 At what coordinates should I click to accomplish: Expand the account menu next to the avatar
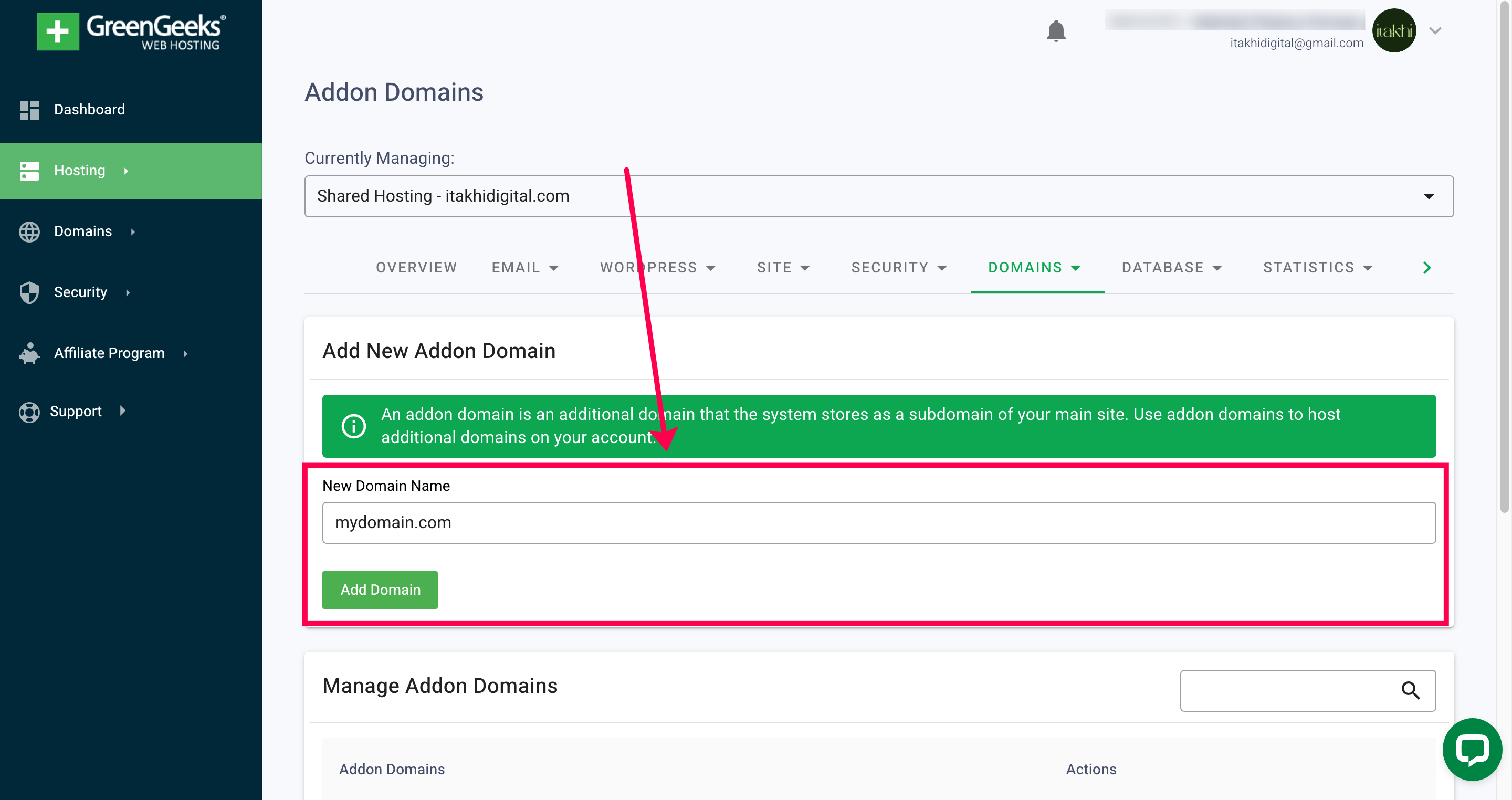click(1436, 30)
